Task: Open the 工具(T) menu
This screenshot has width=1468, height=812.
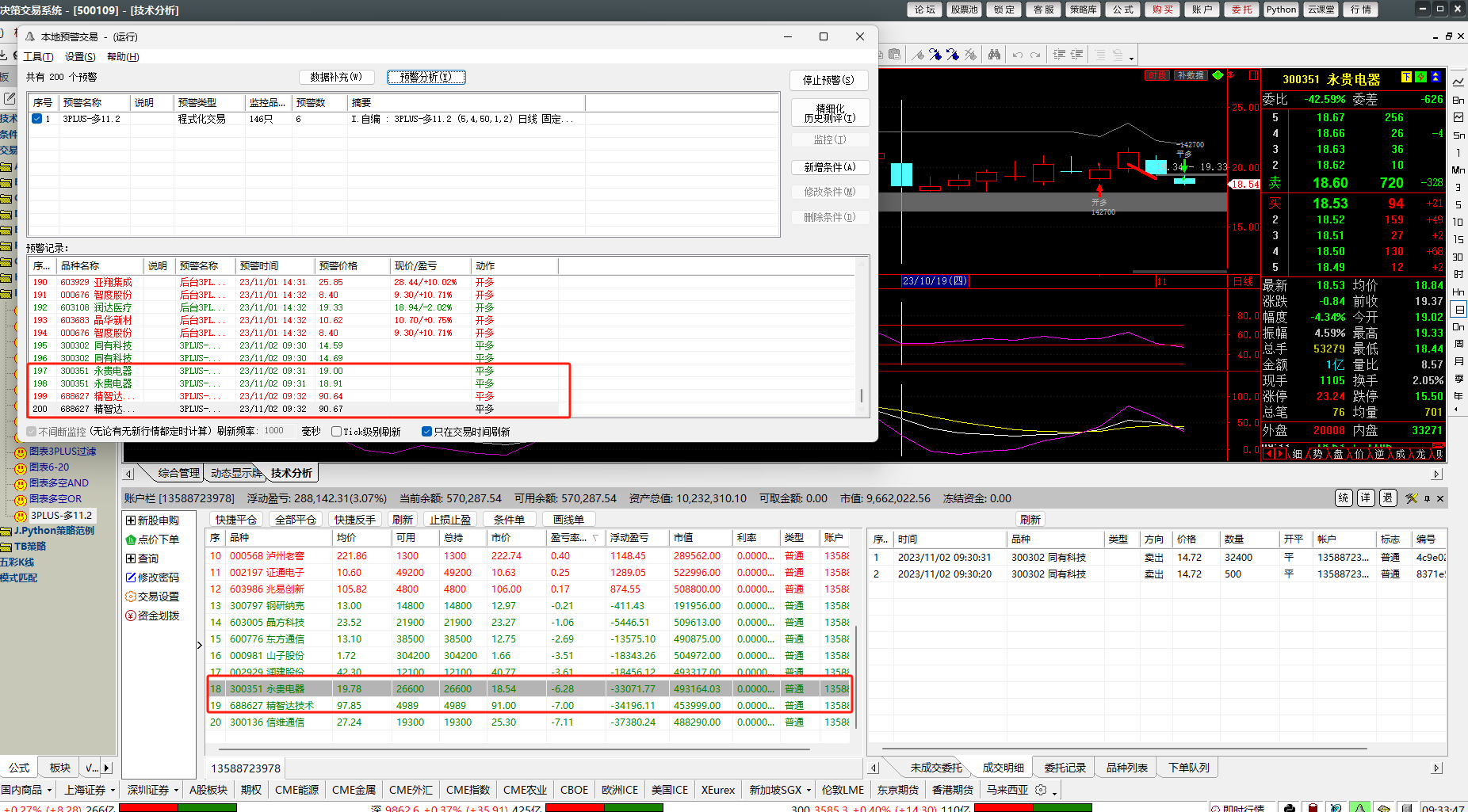Action: (38, 57)
